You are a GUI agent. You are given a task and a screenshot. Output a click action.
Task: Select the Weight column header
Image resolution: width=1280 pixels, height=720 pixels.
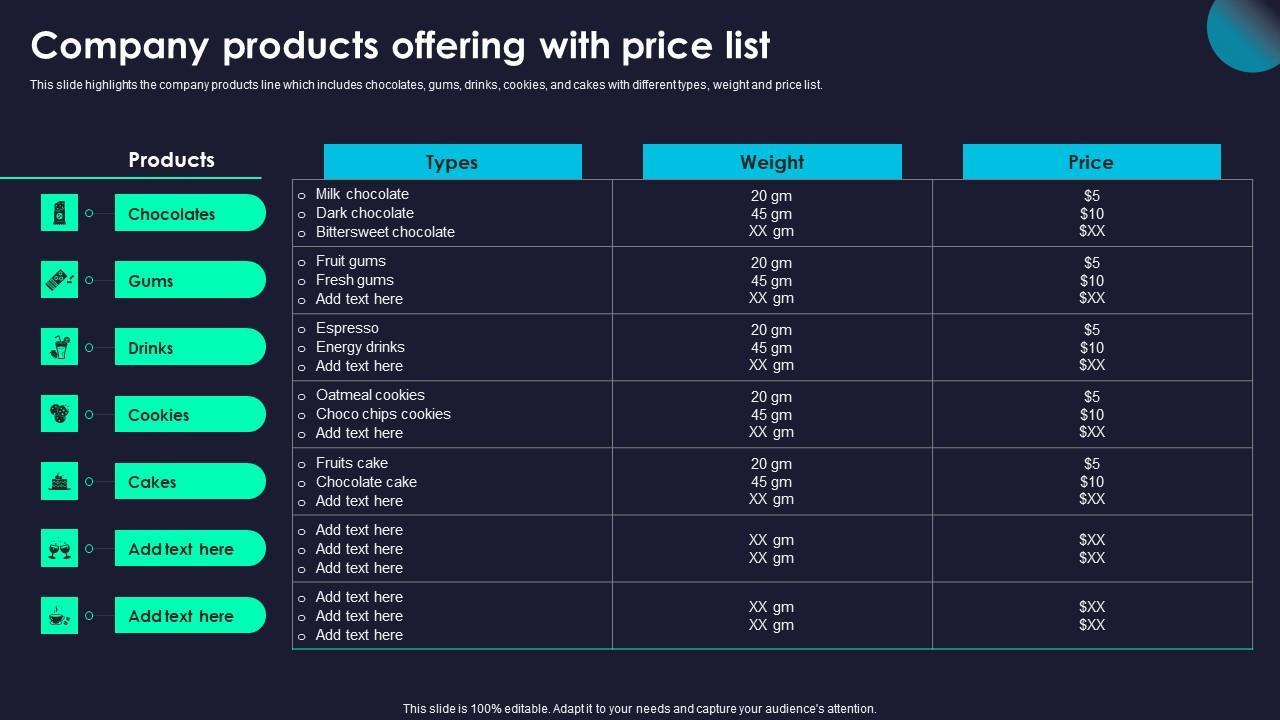coord(772,162)
